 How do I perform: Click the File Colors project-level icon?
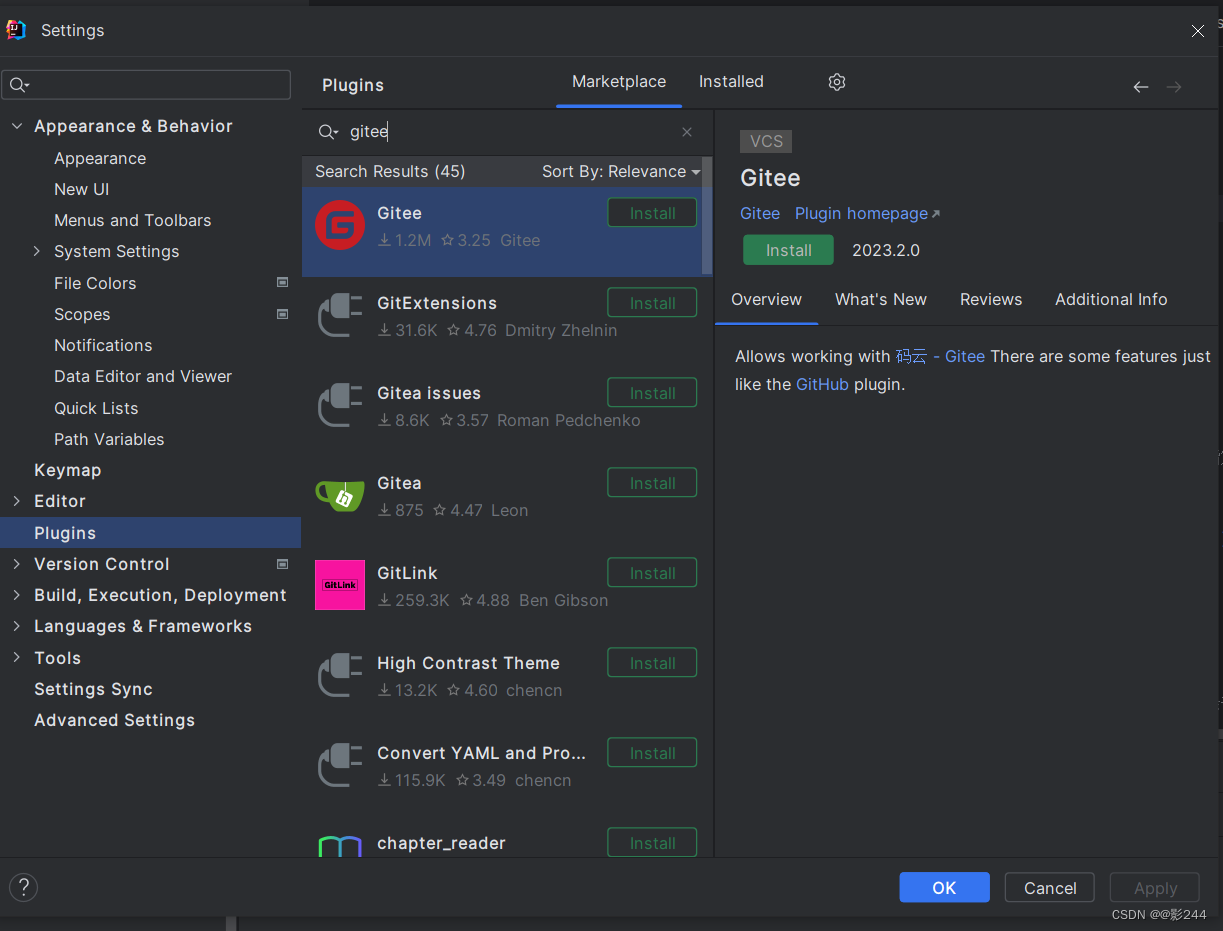(282, 283)
